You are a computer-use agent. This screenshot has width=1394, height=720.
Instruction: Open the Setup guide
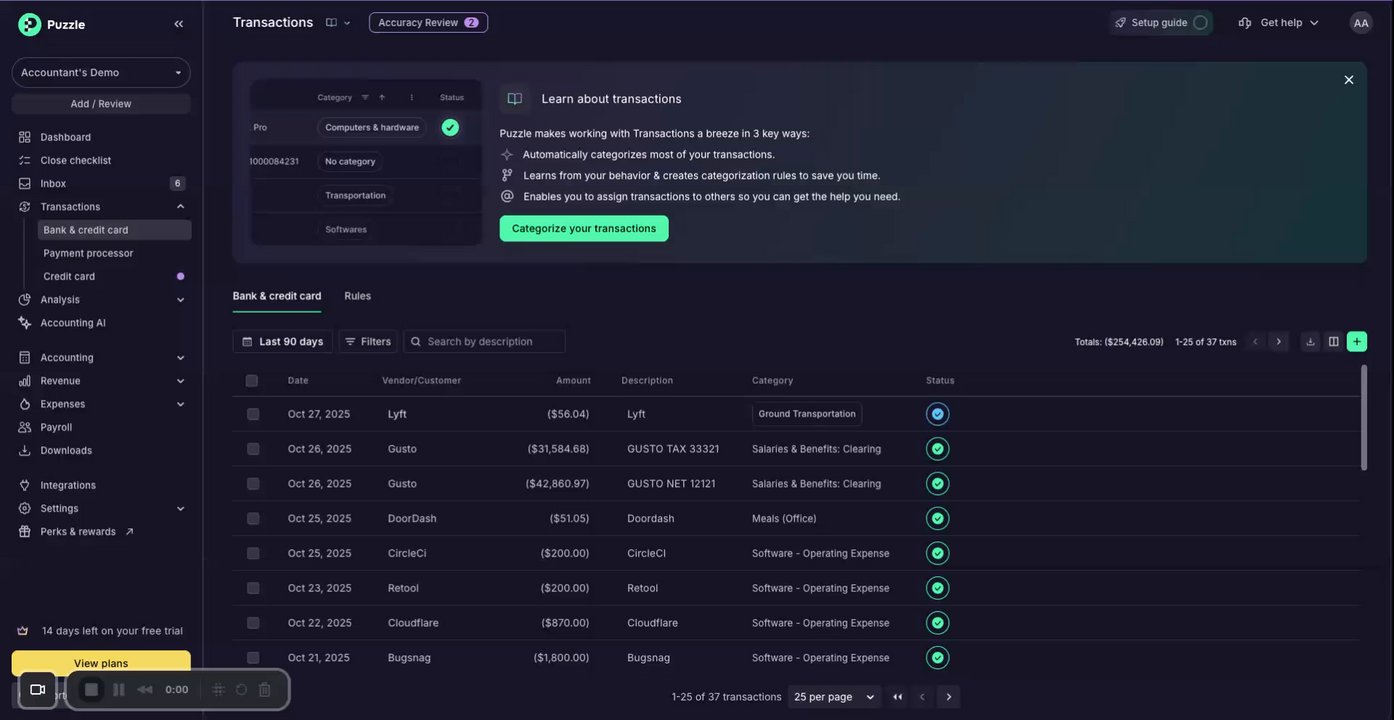tap(1161, 23)
